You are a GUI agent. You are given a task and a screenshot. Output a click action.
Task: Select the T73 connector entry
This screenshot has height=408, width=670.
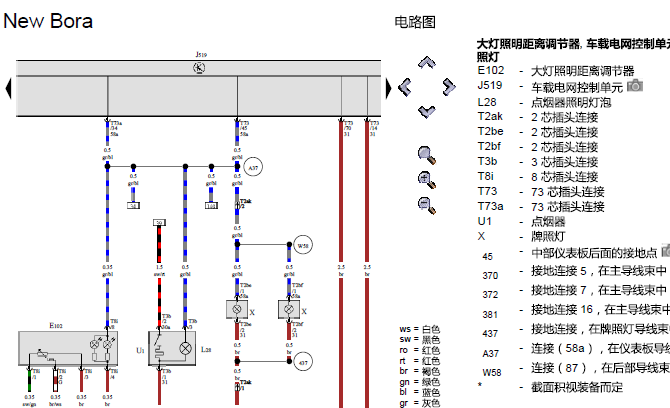[x=541, y=192]
